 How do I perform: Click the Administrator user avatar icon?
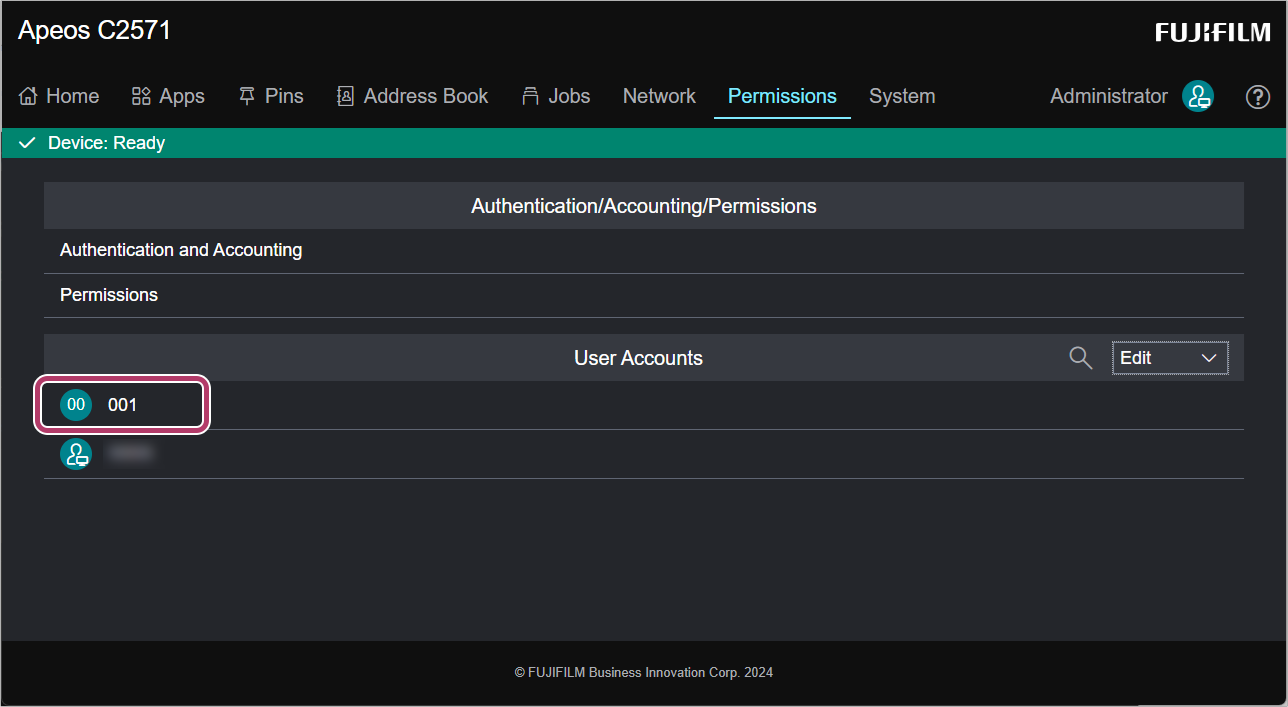pyautogui.click(x=1198, y=96)
